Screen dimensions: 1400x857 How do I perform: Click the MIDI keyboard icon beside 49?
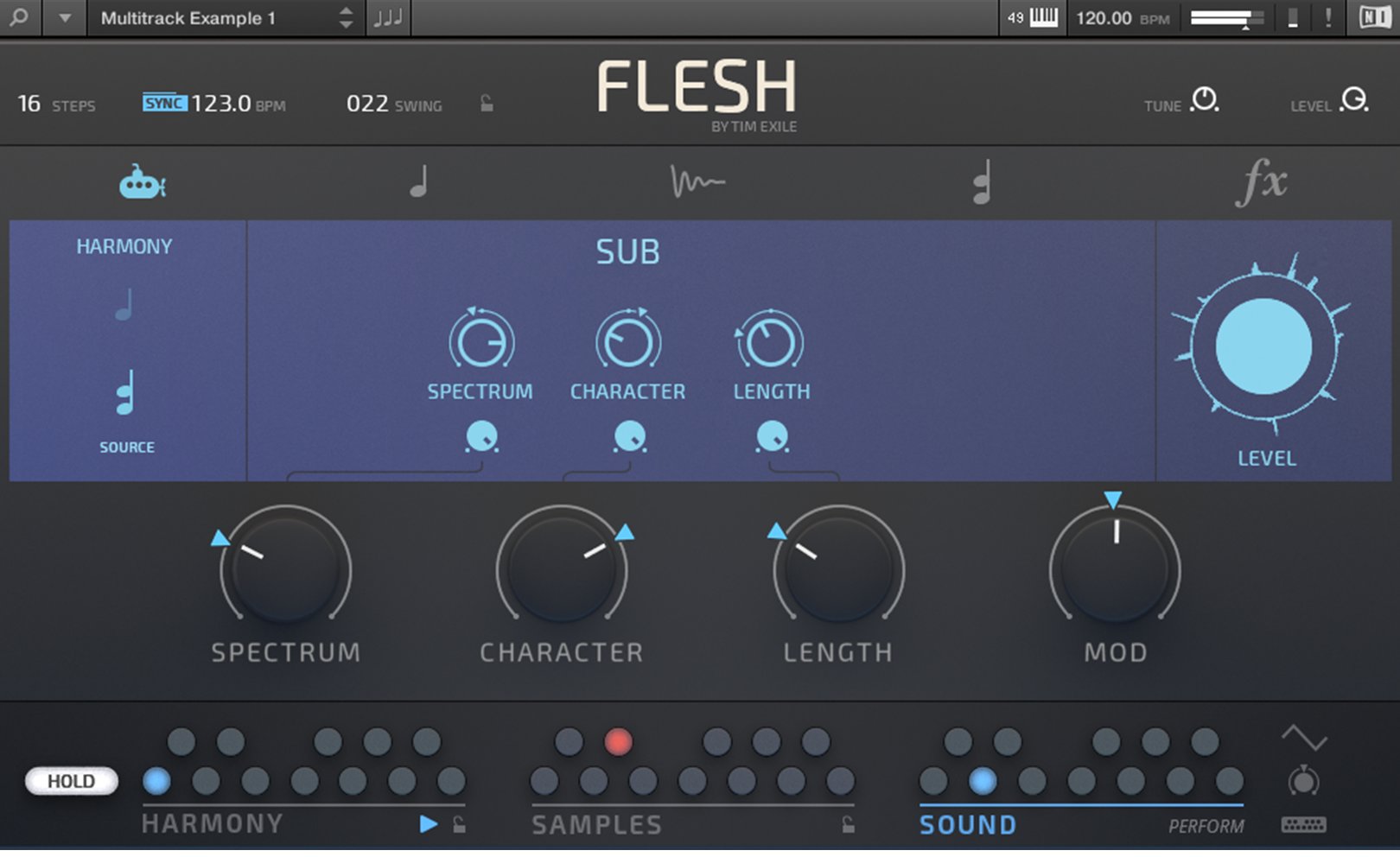[x=1044, y=17]
